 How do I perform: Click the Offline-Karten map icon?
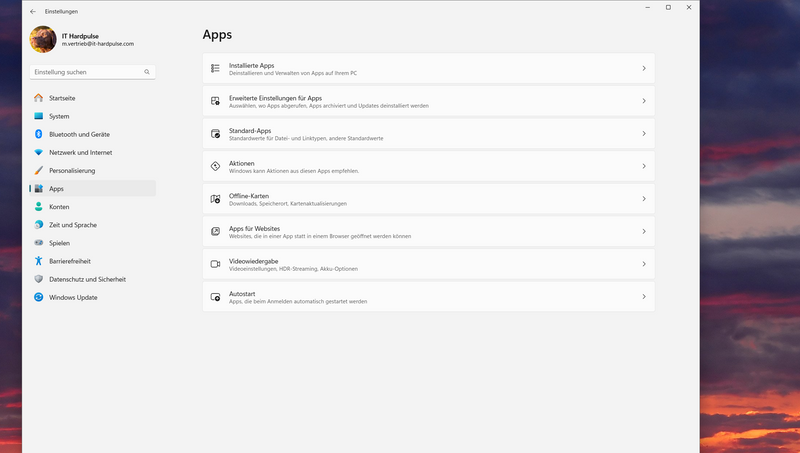(x=215, y=199)
